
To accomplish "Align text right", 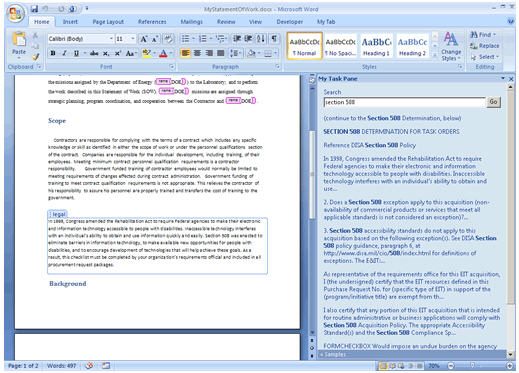I will (x=209, y=53).
